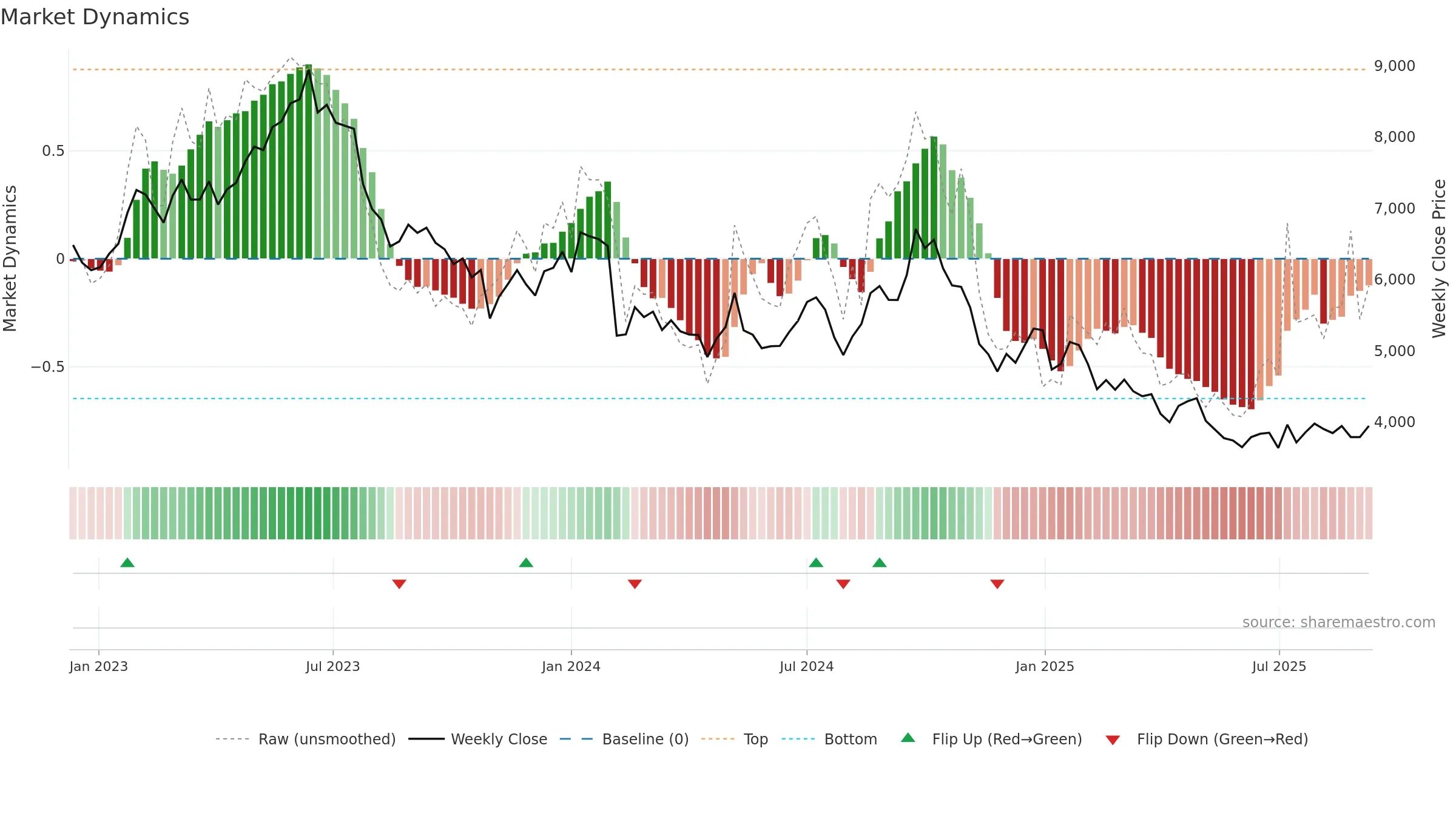1456x819 pixels.
Task: Click the 9,000 price axis label
Action: 1395,66
